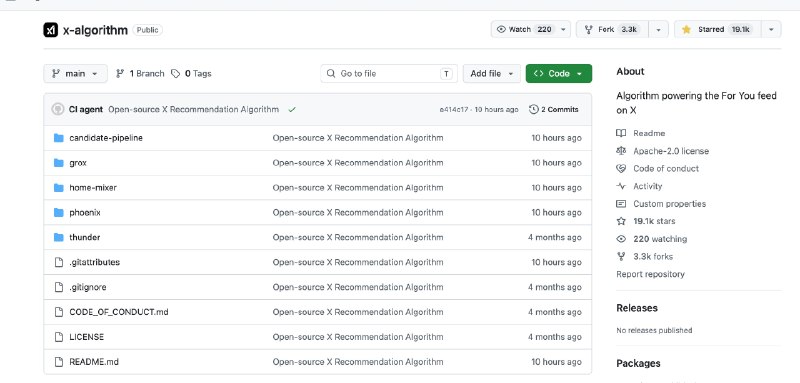This screenshot has width=800, height=383.
Task: Open the CODE_OF_CONDUCT.md file name
Action: [x=119, y=312]
